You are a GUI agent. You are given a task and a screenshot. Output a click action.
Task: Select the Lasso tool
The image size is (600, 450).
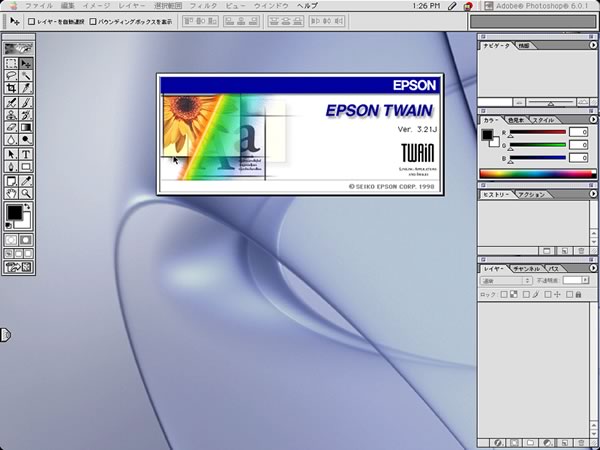[11, 76]
